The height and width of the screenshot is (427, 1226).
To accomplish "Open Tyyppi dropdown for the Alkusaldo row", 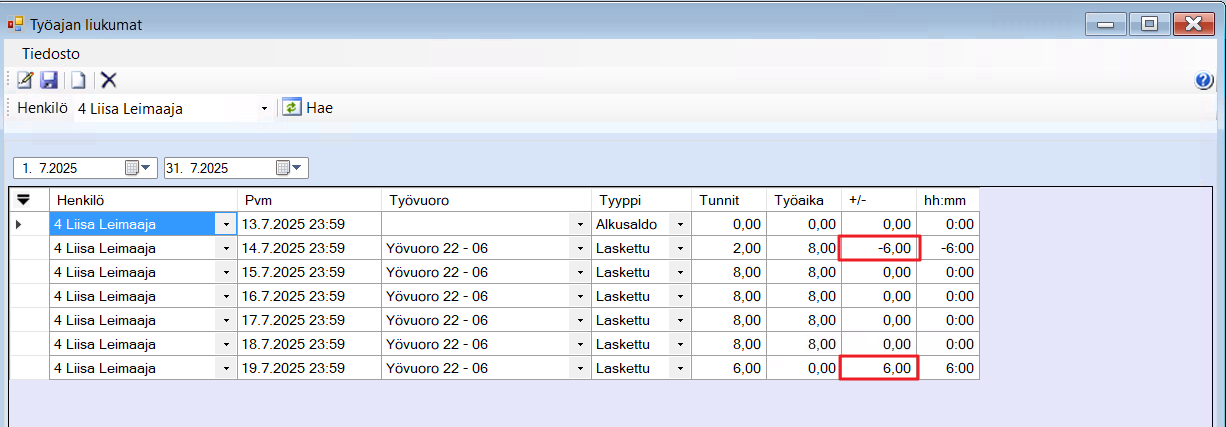I will coord(680,224).
